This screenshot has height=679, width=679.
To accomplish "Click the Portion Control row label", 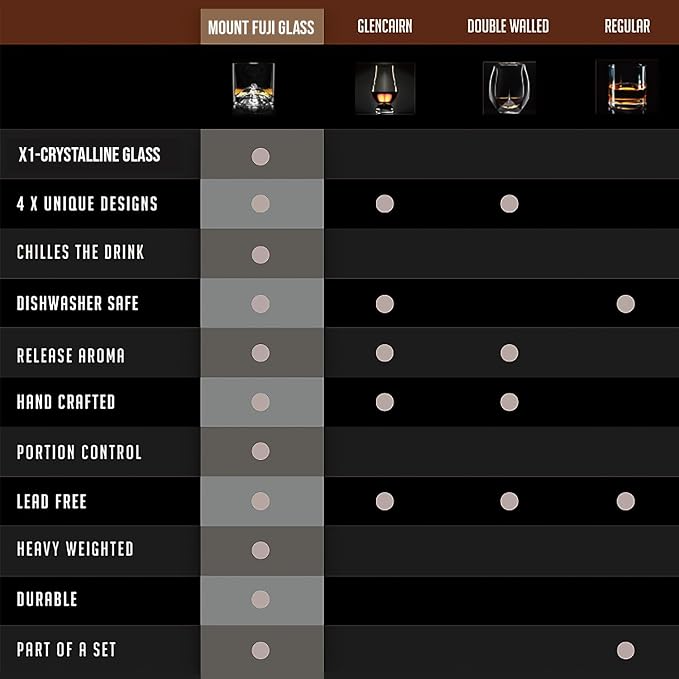I will (x=79, y=452).
